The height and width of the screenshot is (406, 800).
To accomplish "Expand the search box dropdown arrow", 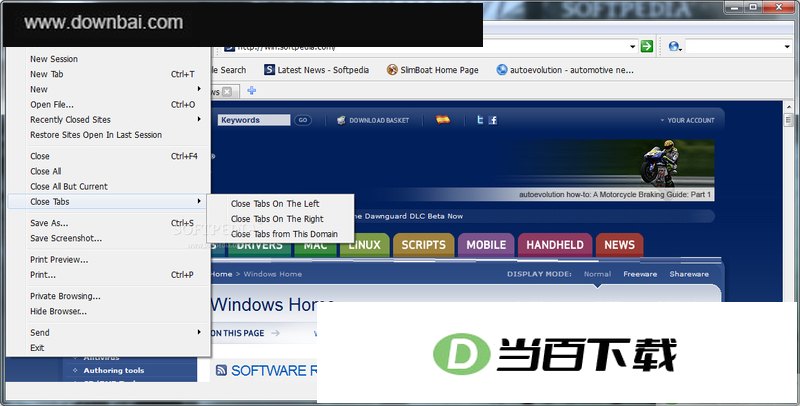I will click(787, 46).
